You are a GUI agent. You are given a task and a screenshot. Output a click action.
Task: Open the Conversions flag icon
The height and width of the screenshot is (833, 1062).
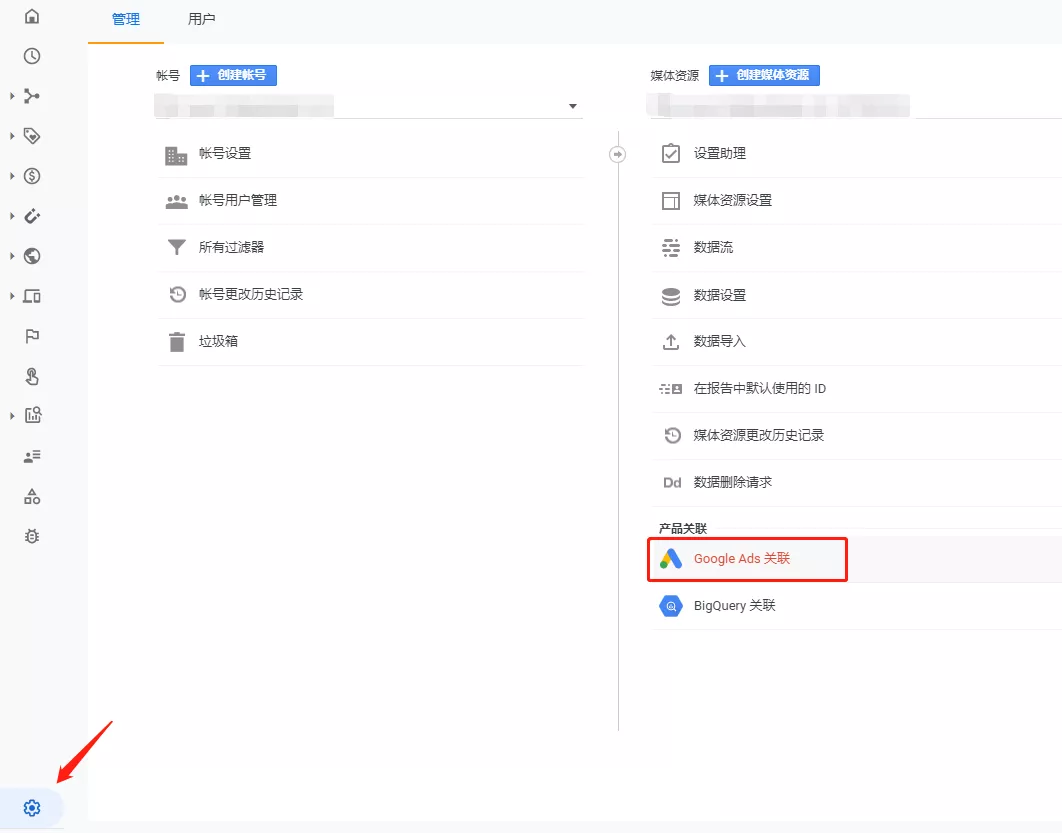pos(32,336)
